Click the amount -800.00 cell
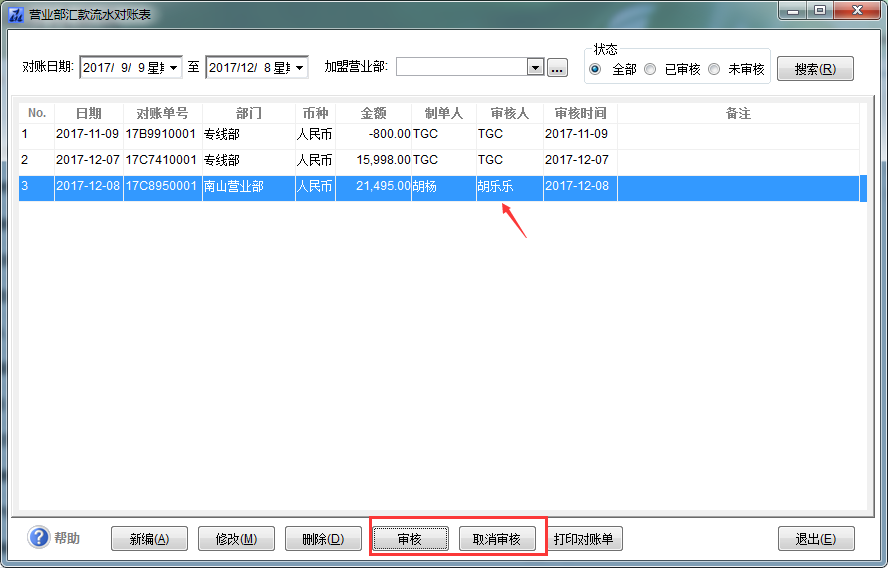Screen dimensions: 888x568 click(x=374, y=134)
